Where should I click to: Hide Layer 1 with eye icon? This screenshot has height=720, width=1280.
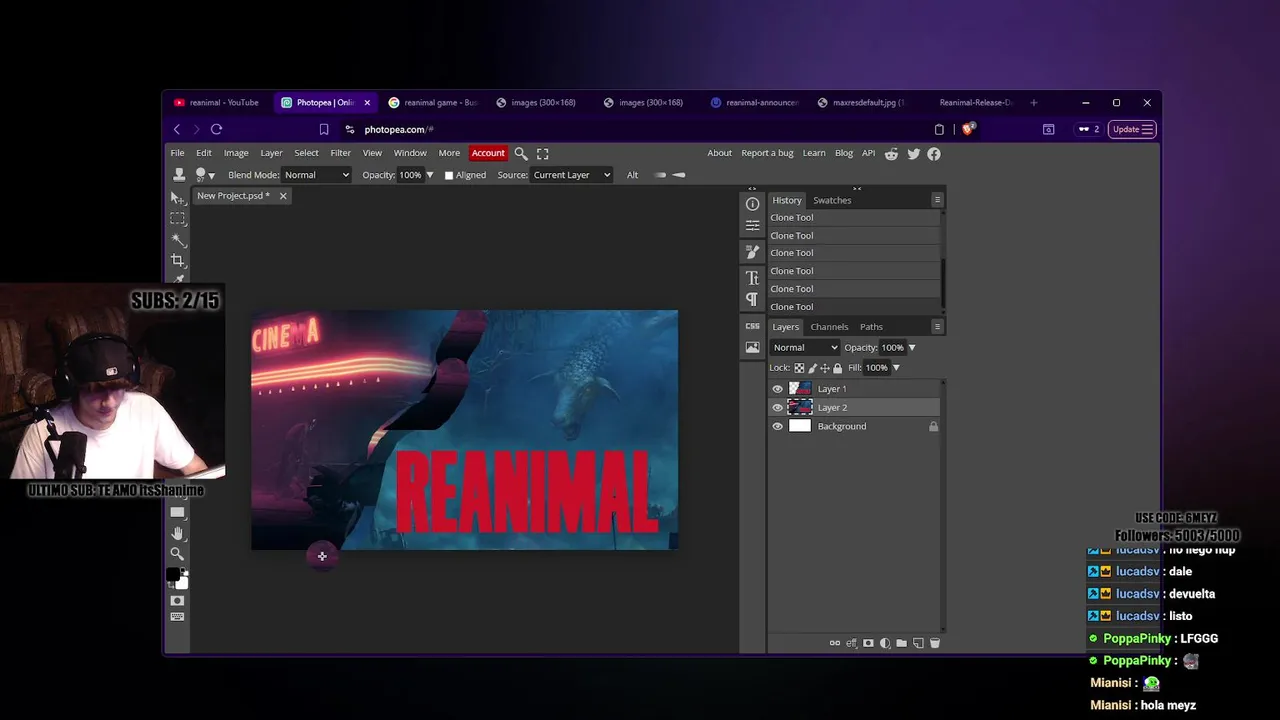click(778, 389)
